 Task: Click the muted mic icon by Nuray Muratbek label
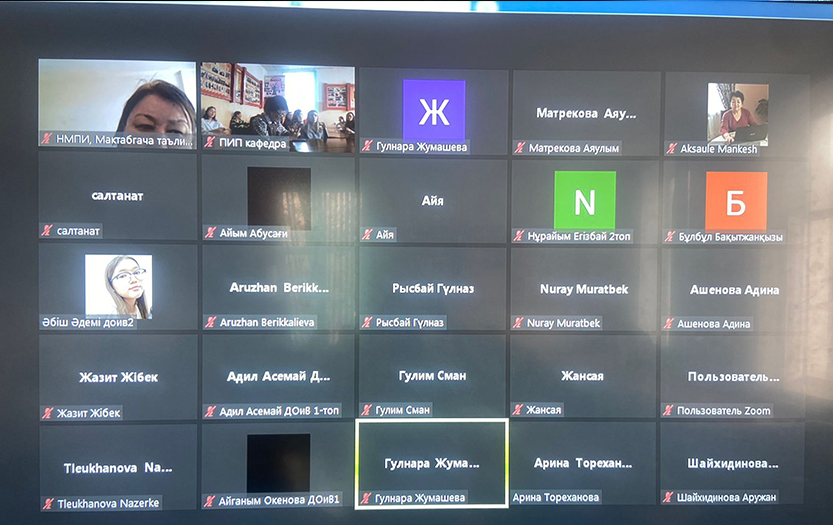pyautogui.click(x=519, y=323)
